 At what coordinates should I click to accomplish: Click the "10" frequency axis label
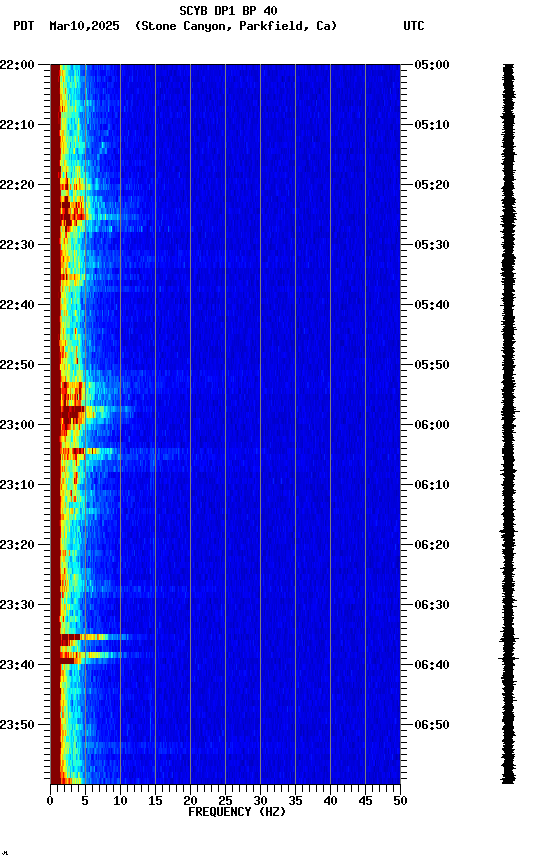(x=120, y=801)
